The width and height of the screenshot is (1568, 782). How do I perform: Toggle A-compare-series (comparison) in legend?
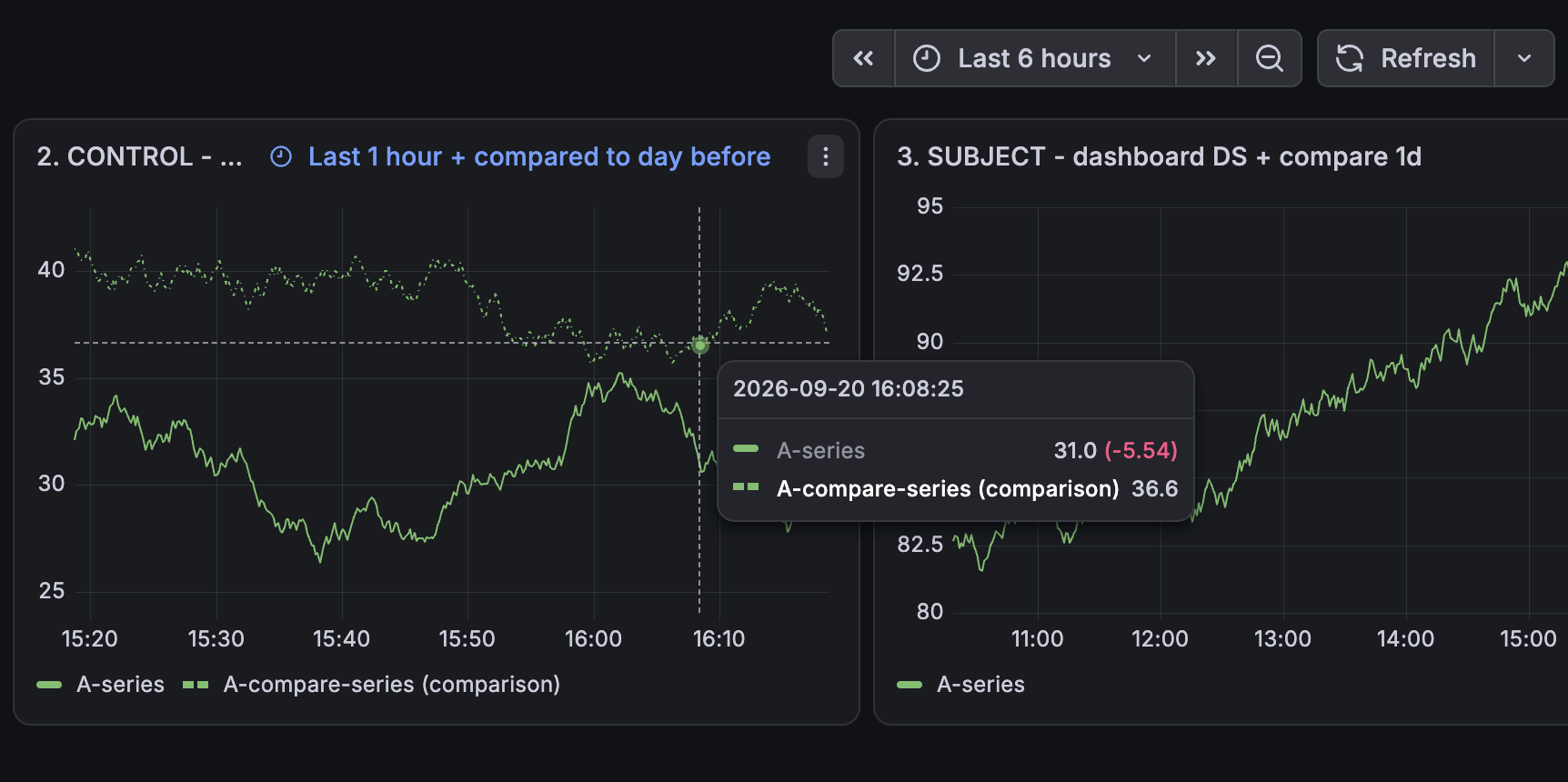(392, 684)
